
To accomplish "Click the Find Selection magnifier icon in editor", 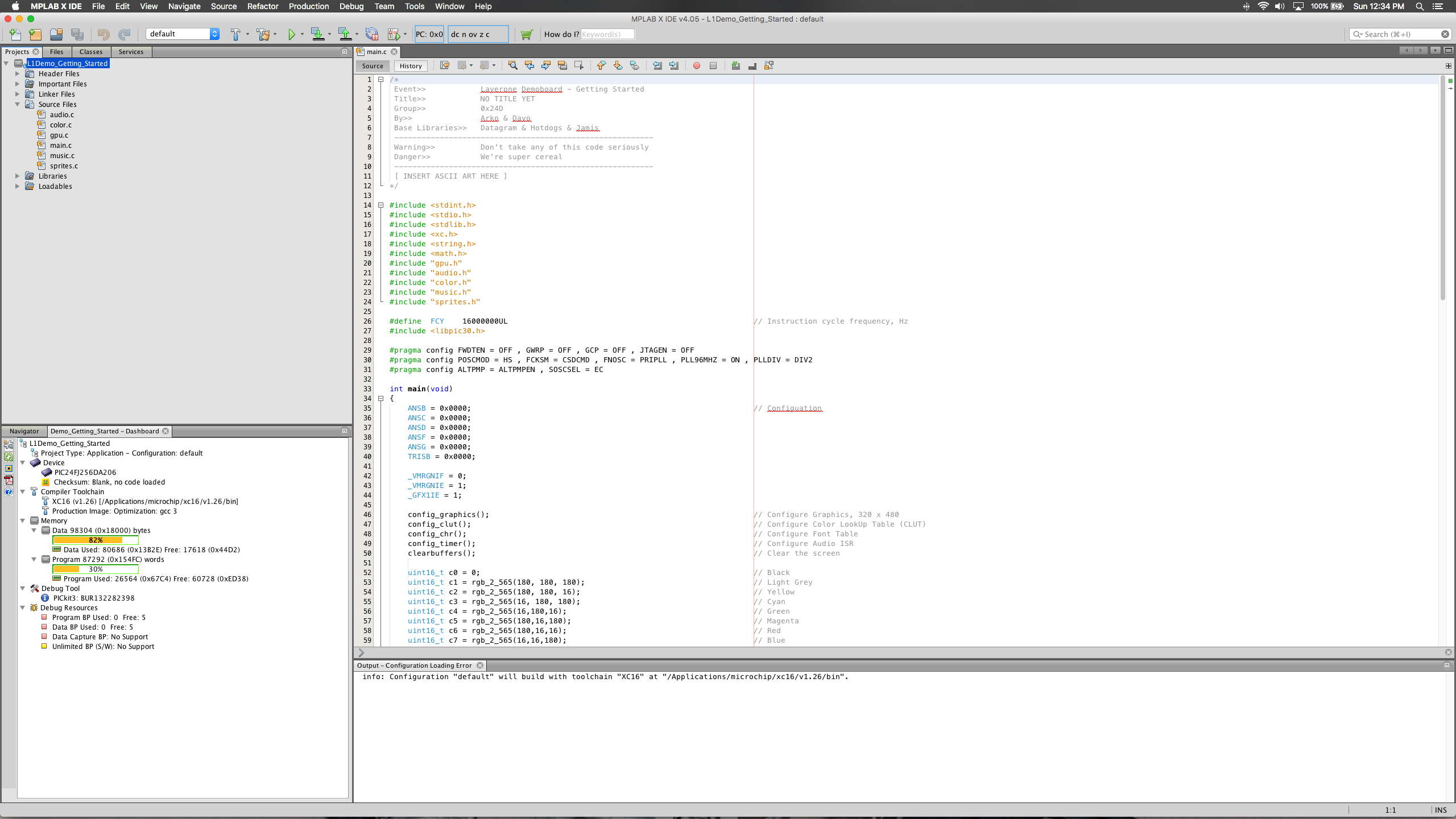I will click(x=512, y=66).
